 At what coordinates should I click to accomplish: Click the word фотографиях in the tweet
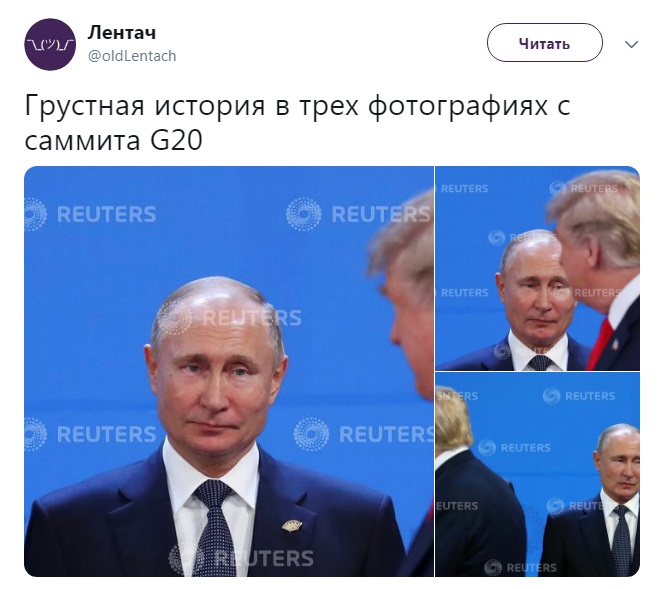457,106
